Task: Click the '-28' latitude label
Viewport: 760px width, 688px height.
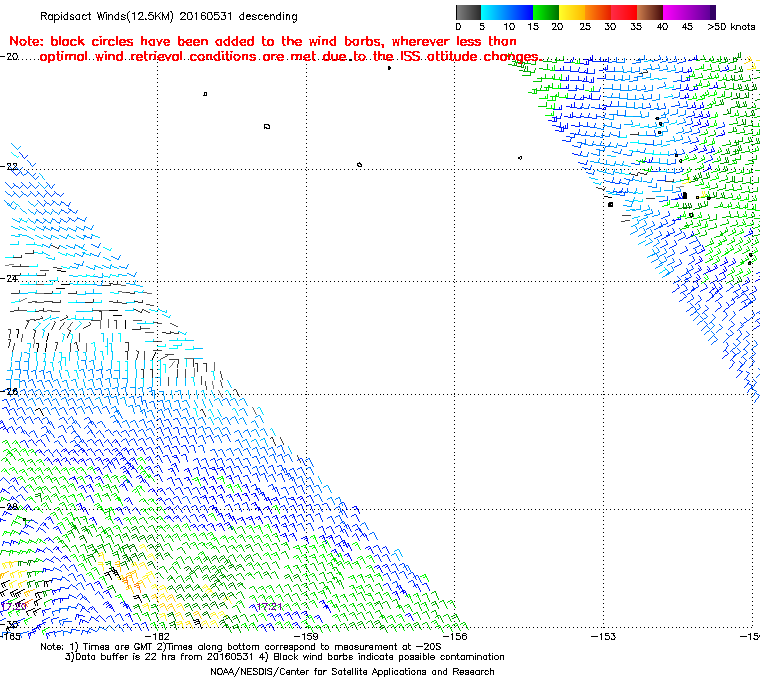Action: [9, 507]
